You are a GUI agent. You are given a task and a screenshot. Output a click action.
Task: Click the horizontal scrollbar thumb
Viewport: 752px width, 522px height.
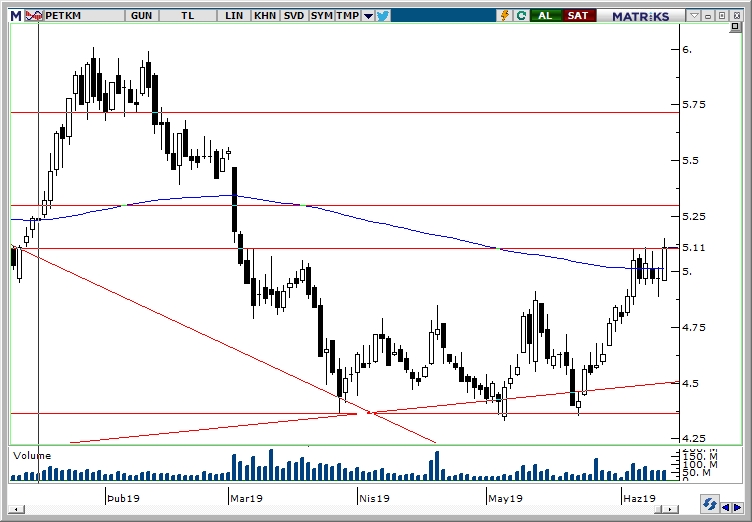(x=660, y=509)
